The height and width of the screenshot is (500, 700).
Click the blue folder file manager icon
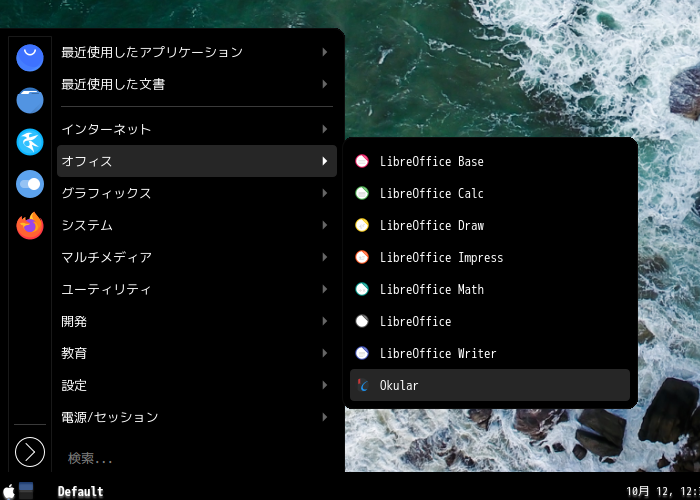[30, 100]
